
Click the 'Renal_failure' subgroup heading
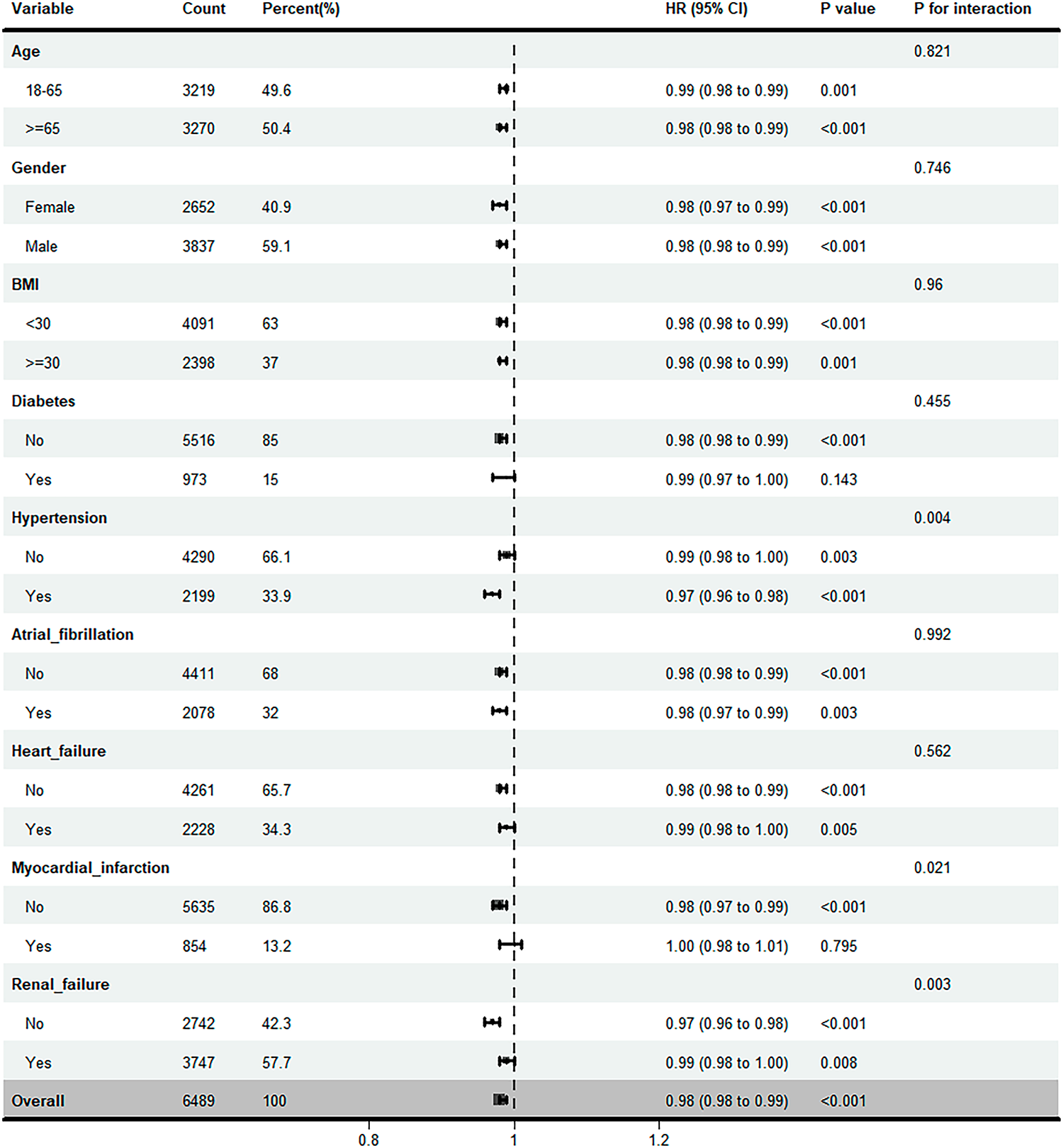click(x=61, y=984)
